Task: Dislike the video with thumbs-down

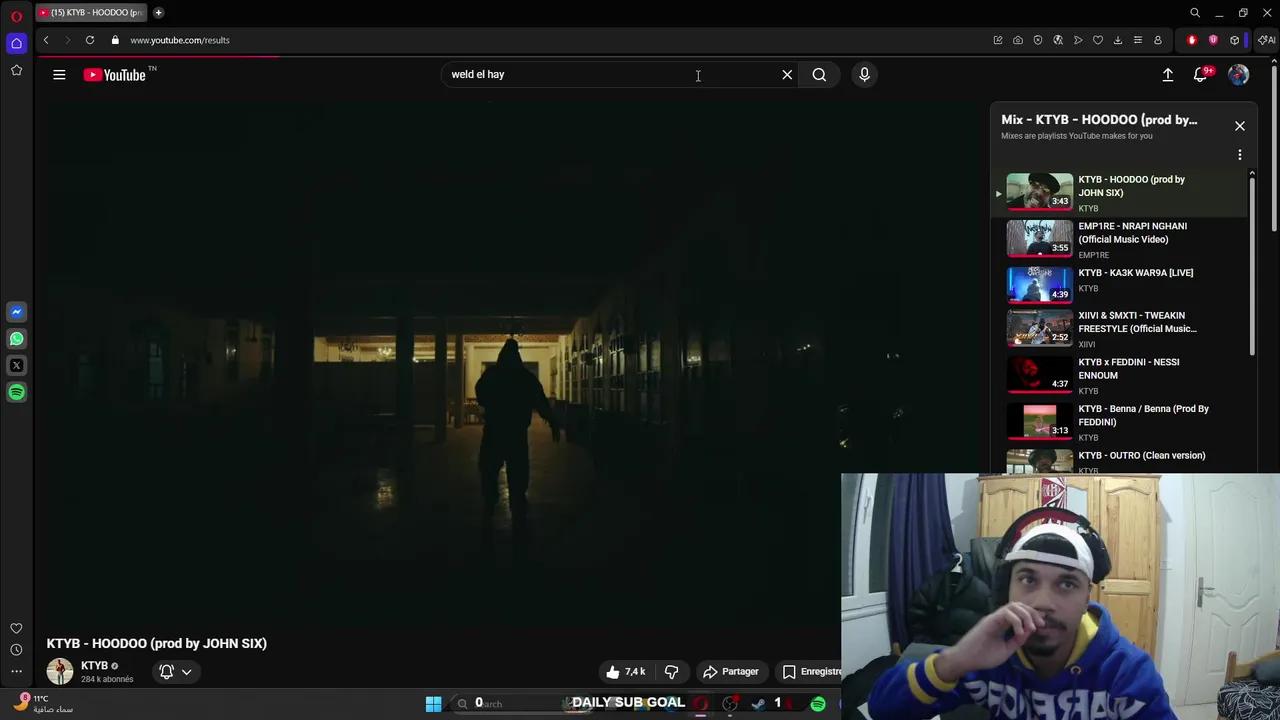Action: coord(672,672)
